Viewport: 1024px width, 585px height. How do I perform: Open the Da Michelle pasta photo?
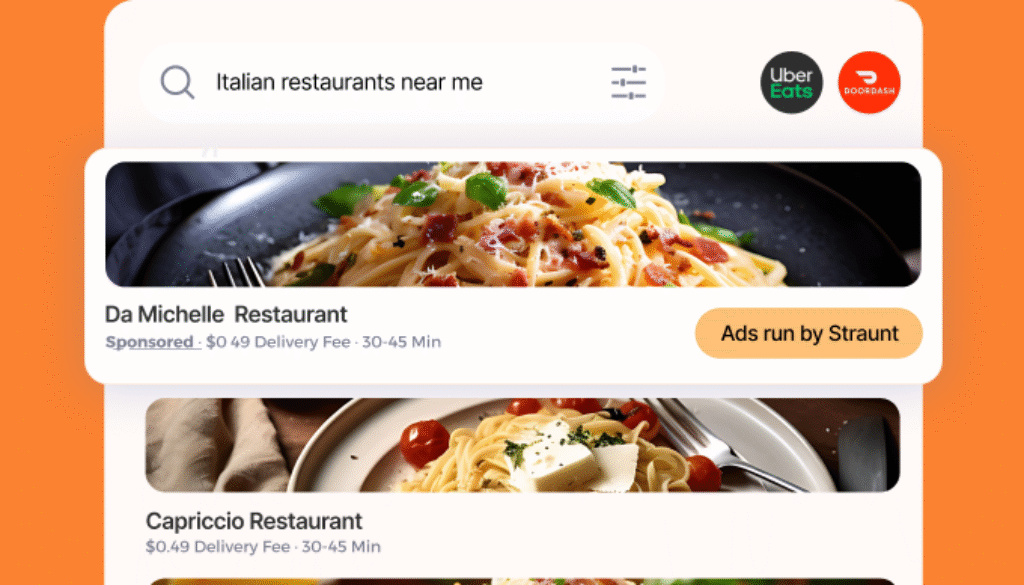point(513,224)
